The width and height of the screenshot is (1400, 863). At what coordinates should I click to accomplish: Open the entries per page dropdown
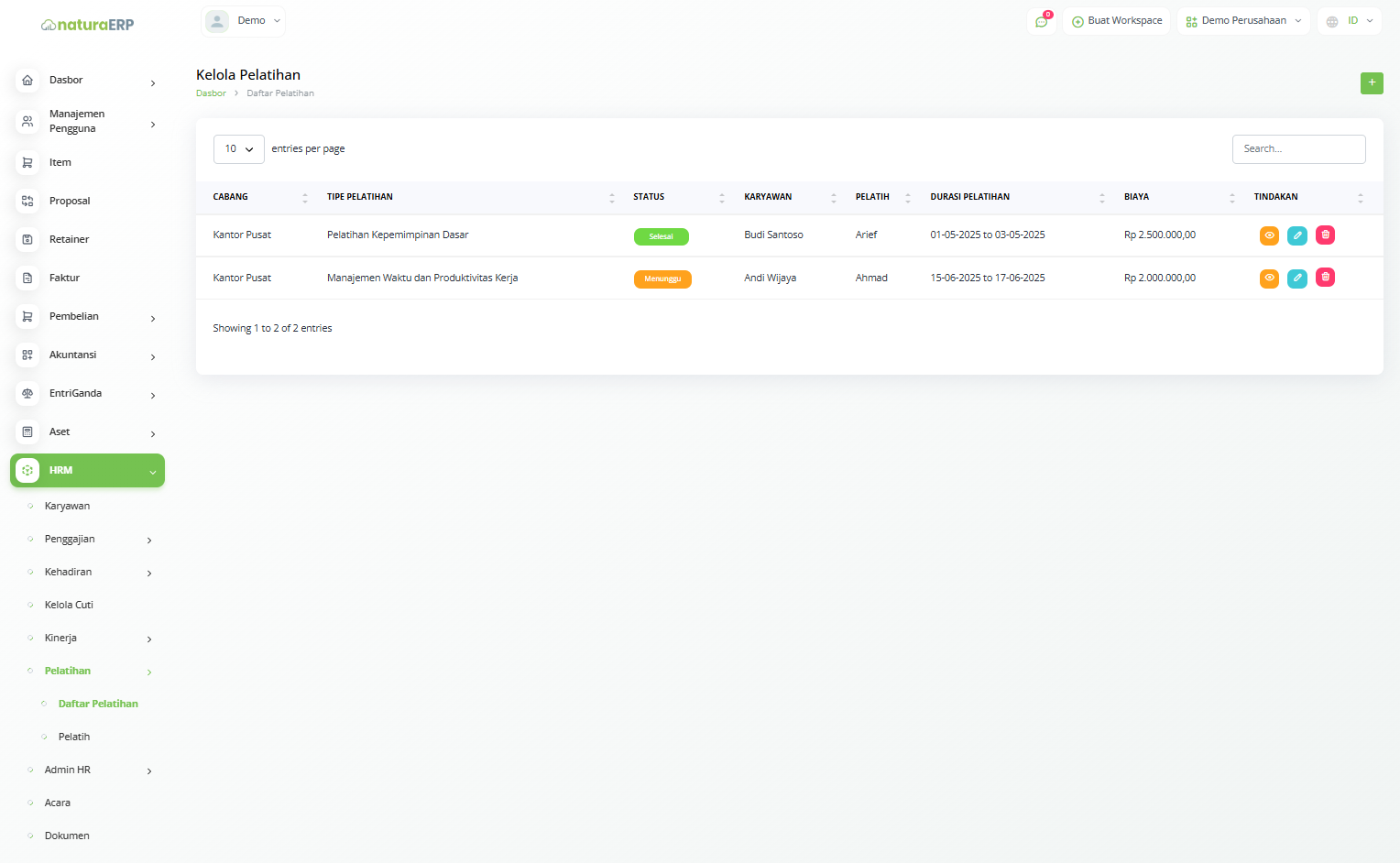click(x=239, y=149)
